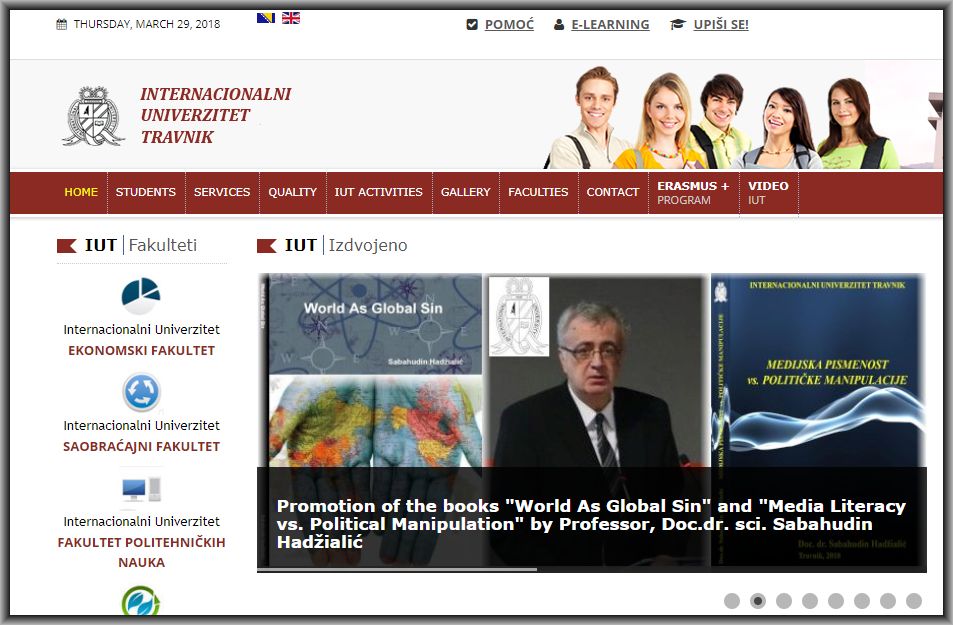The image size is (953, 625).
Task: Select the second (active) slider dot
Action: pyautogui.click(x=757, y=601)
